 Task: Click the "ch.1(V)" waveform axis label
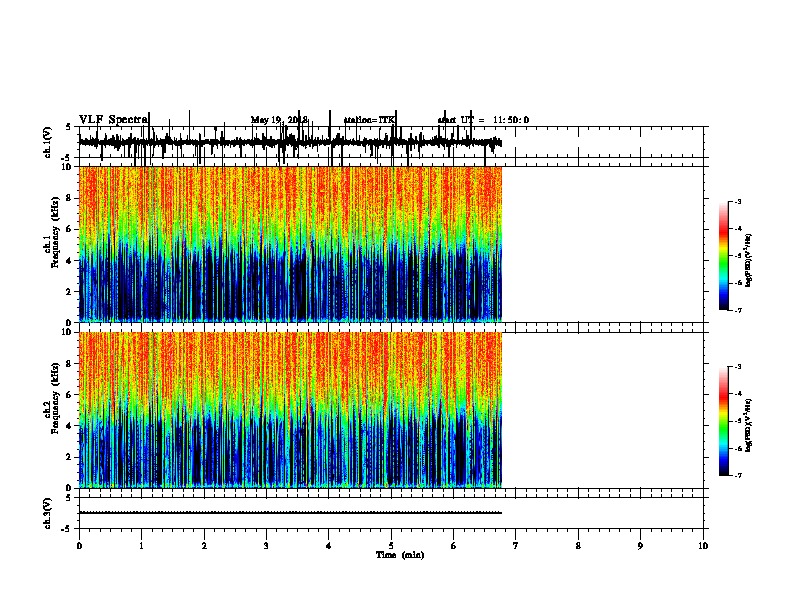click(47, 142)
